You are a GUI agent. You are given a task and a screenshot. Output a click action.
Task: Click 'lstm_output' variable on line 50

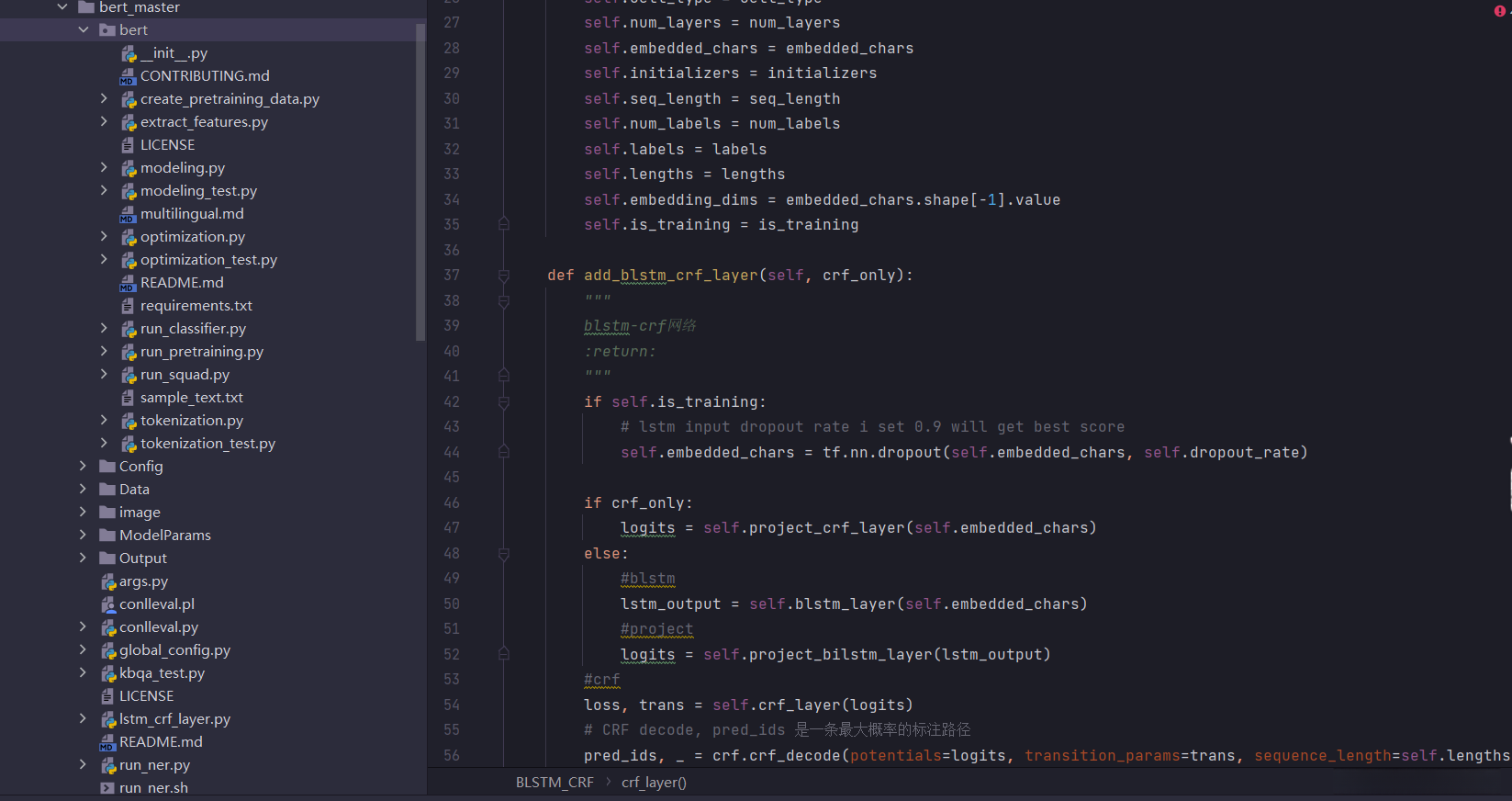point(671,604)
